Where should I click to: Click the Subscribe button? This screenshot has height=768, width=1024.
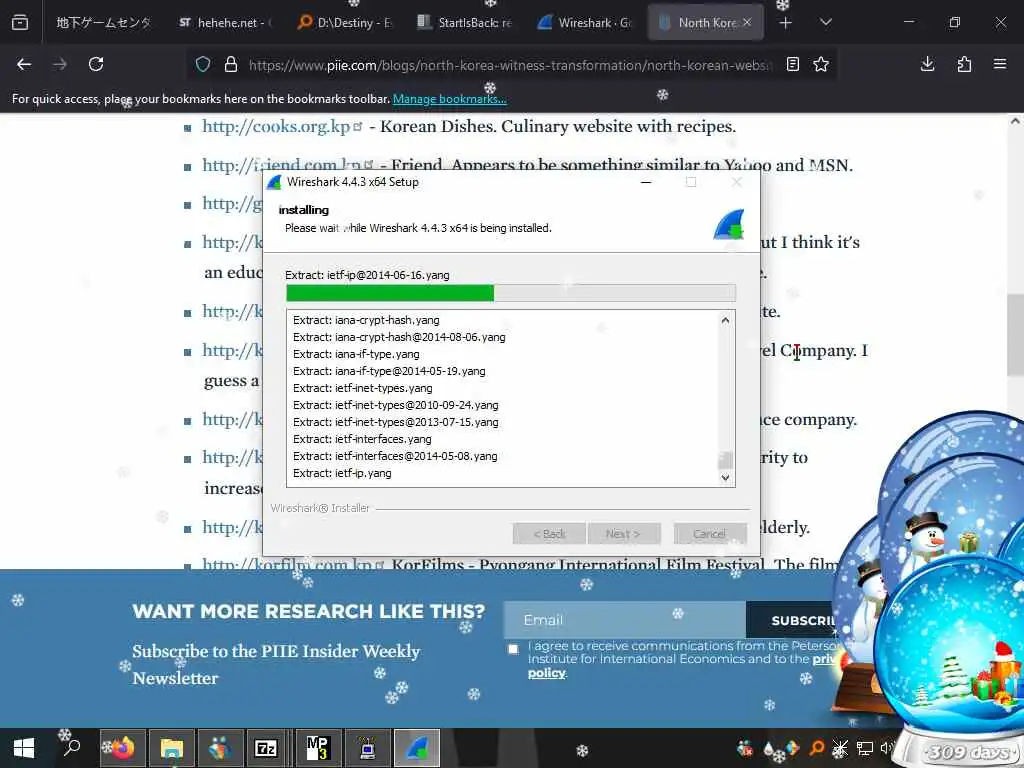pos(792,620)
